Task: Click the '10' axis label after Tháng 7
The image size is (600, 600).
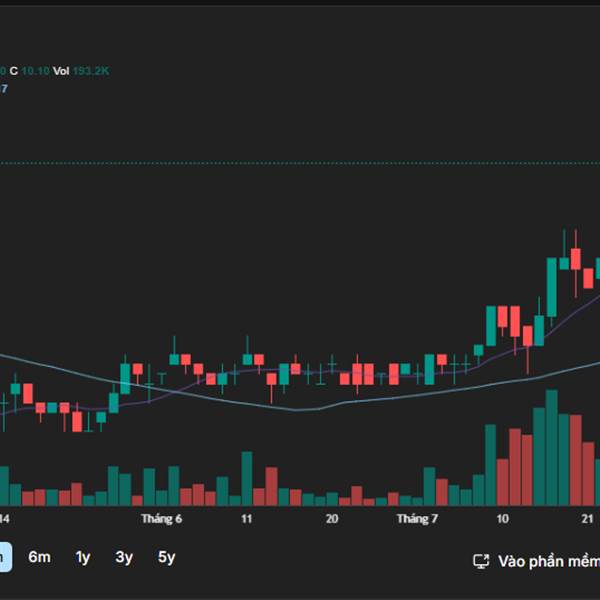Action: (x=502, y=519)
